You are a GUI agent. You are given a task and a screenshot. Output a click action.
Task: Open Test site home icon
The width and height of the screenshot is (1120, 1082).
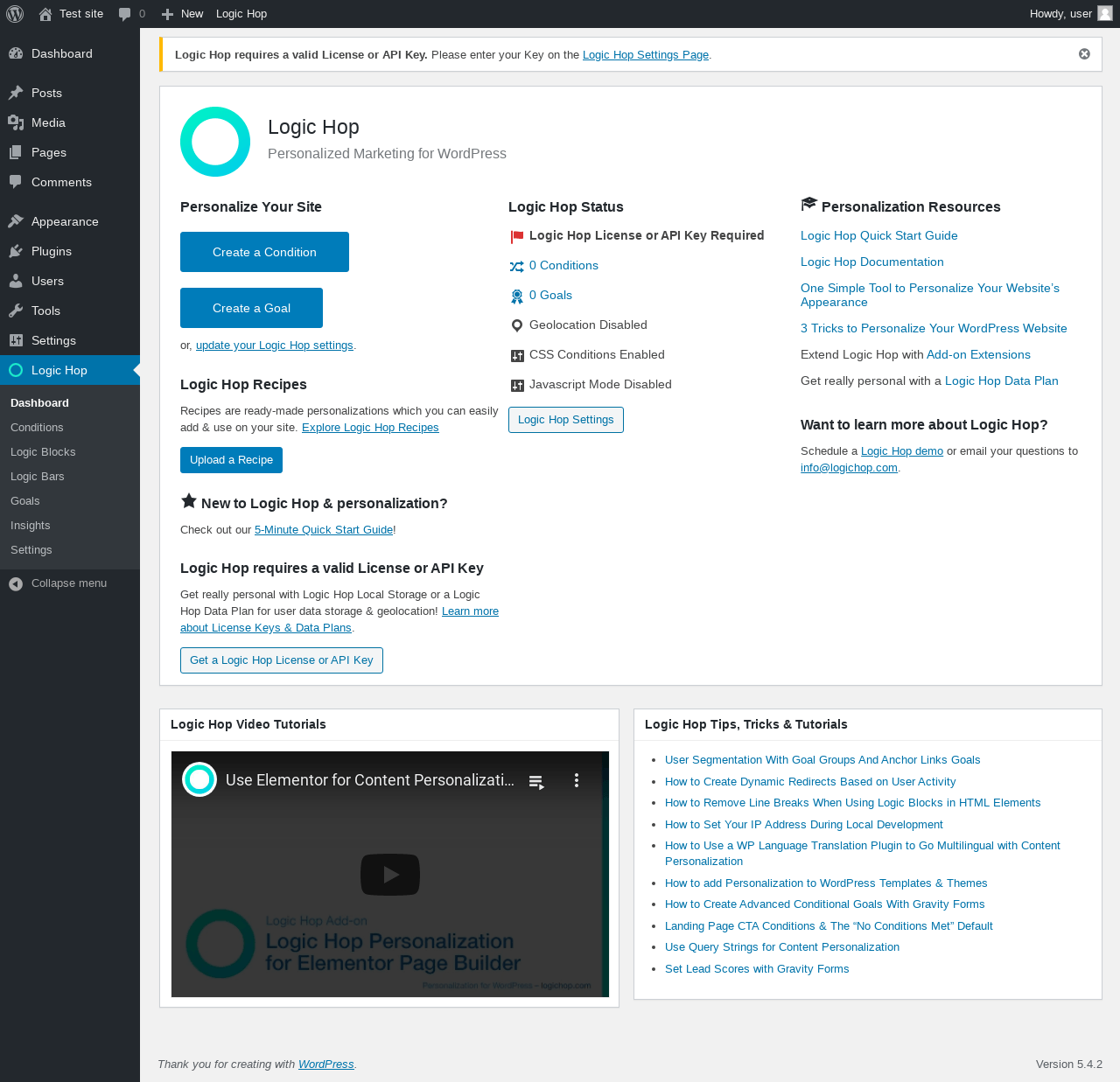[45, 14]
